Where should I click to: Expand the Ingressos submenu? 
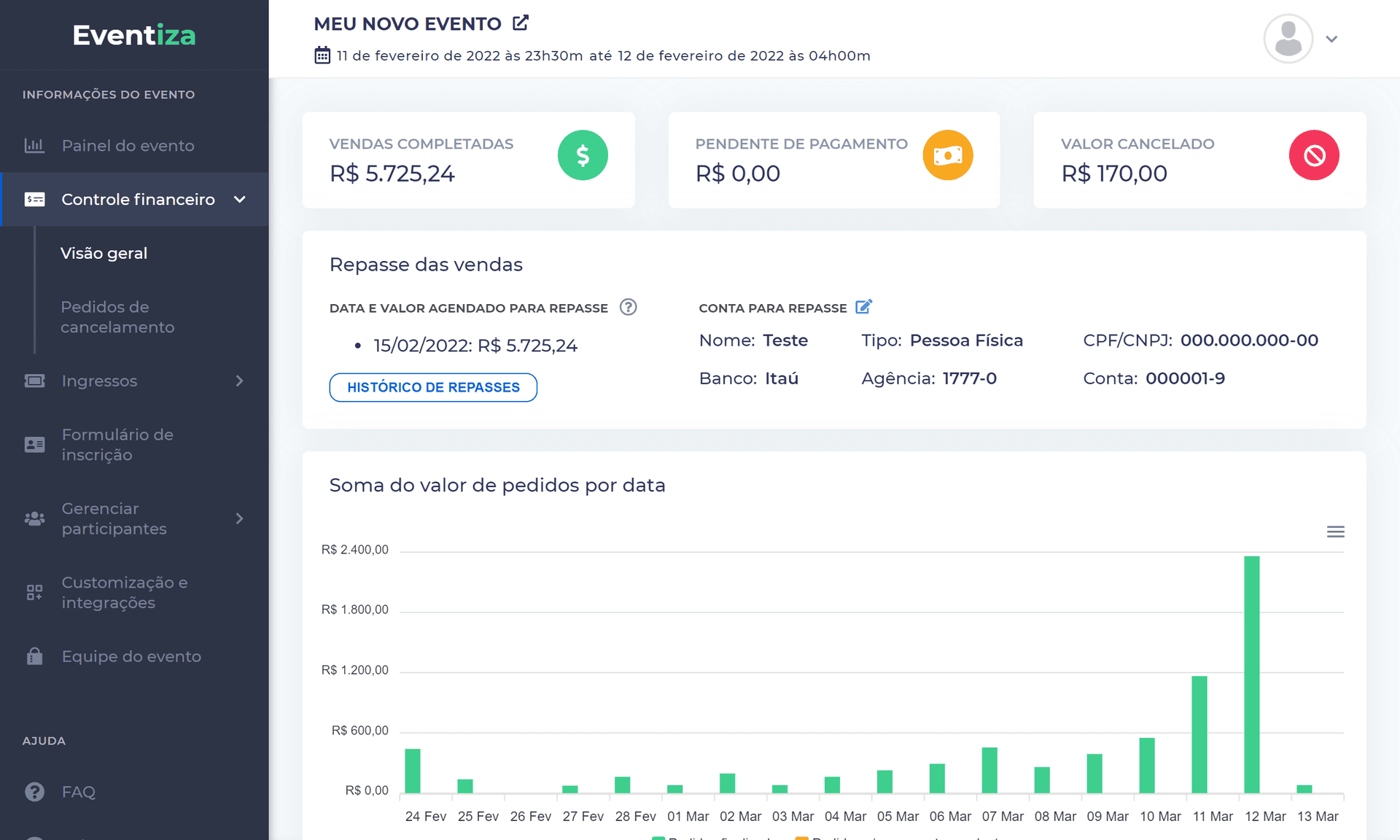239,381
